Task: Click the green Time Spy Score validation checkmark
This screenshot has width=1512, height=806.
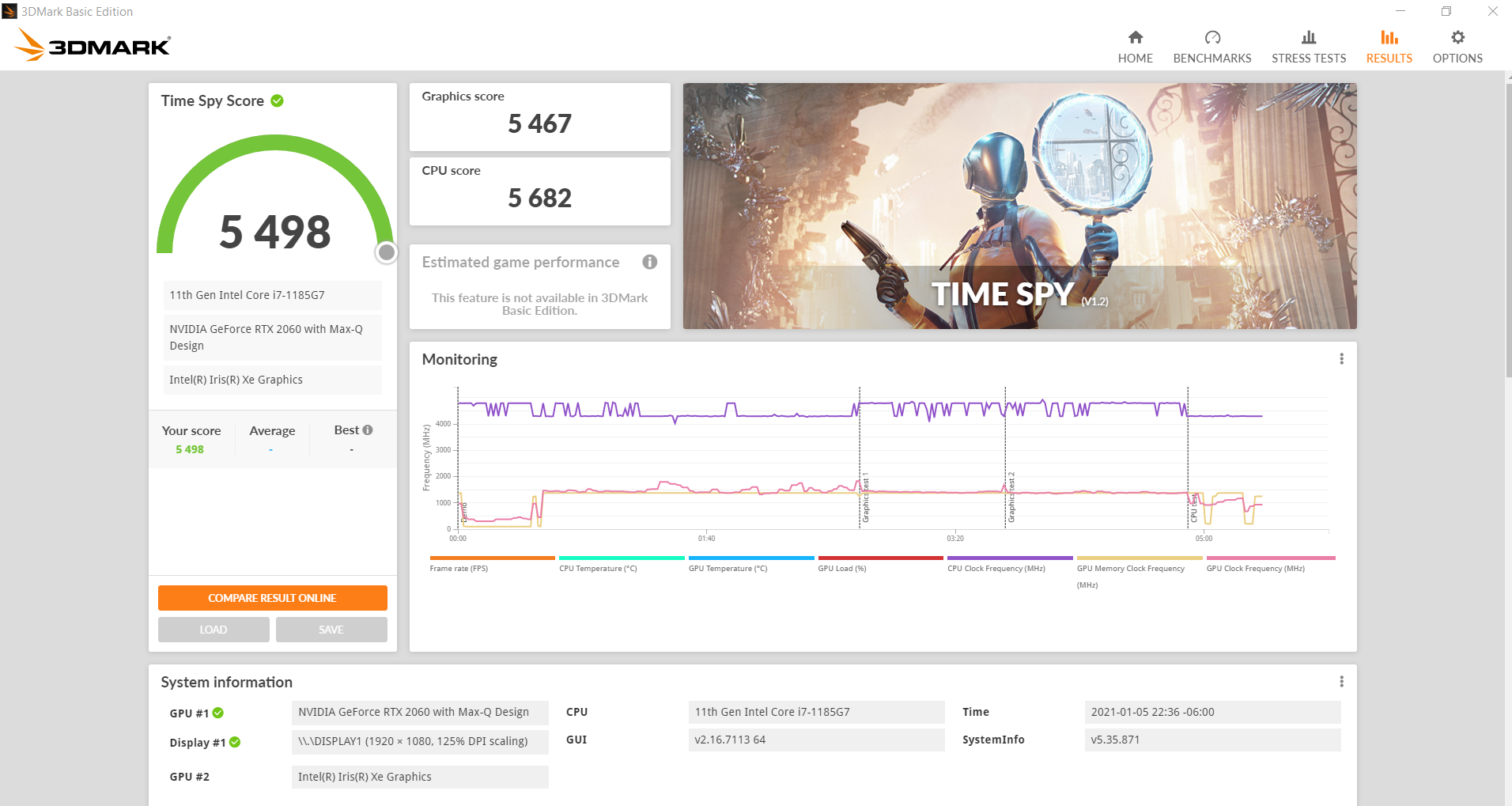Action: point(277,100)
